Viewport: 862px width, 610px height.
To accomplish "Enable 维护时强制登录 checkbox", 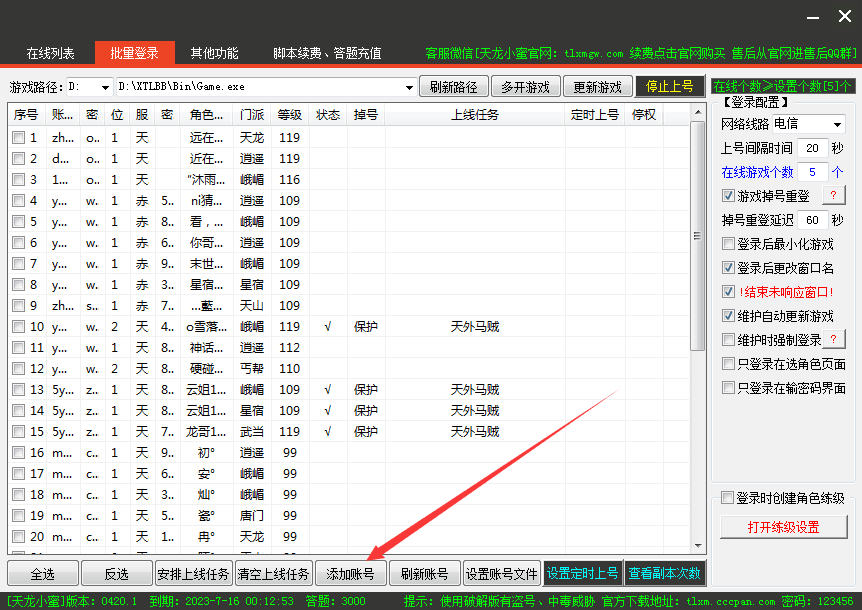I will pos(728,340).
